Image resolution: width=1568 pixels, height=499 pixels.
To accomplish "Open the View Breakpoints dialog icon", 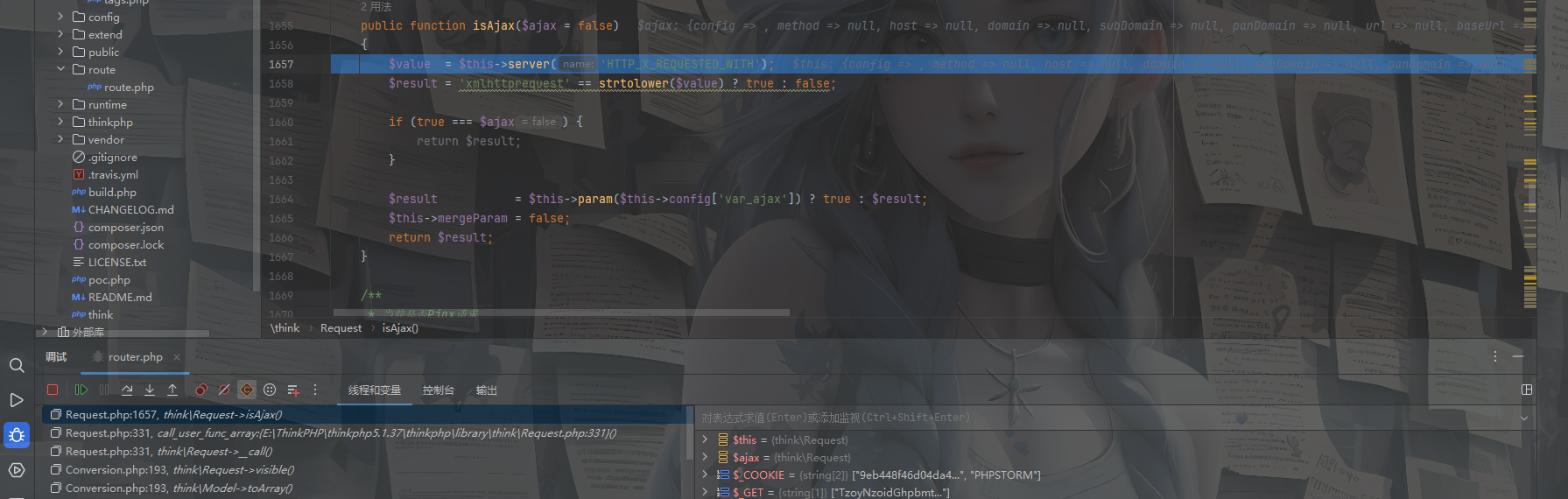I will pos(201,390).
